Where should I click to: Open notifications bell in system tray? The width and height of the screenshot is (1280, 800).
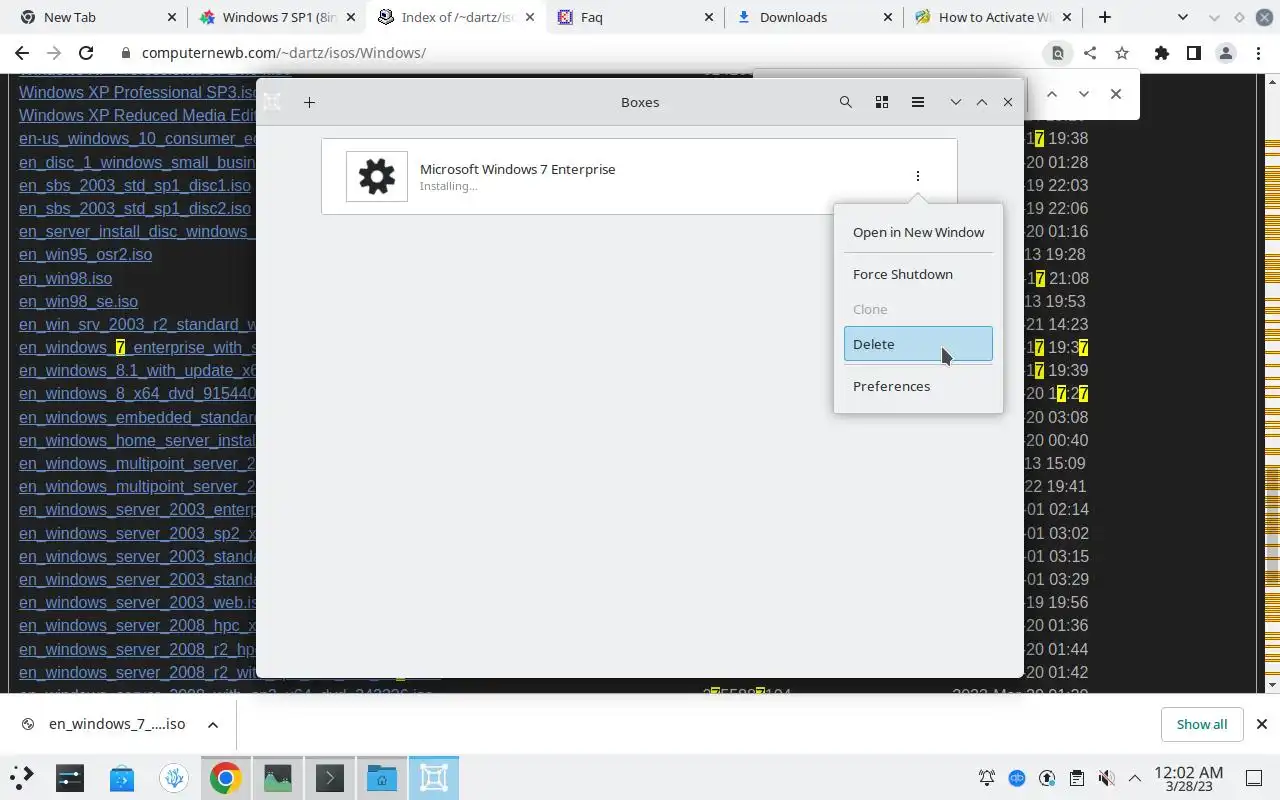[x=987, y=778]
